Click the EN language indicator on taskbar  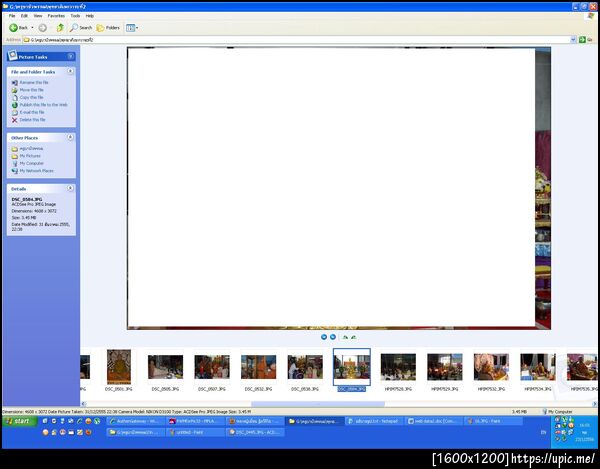click(543, 432)
